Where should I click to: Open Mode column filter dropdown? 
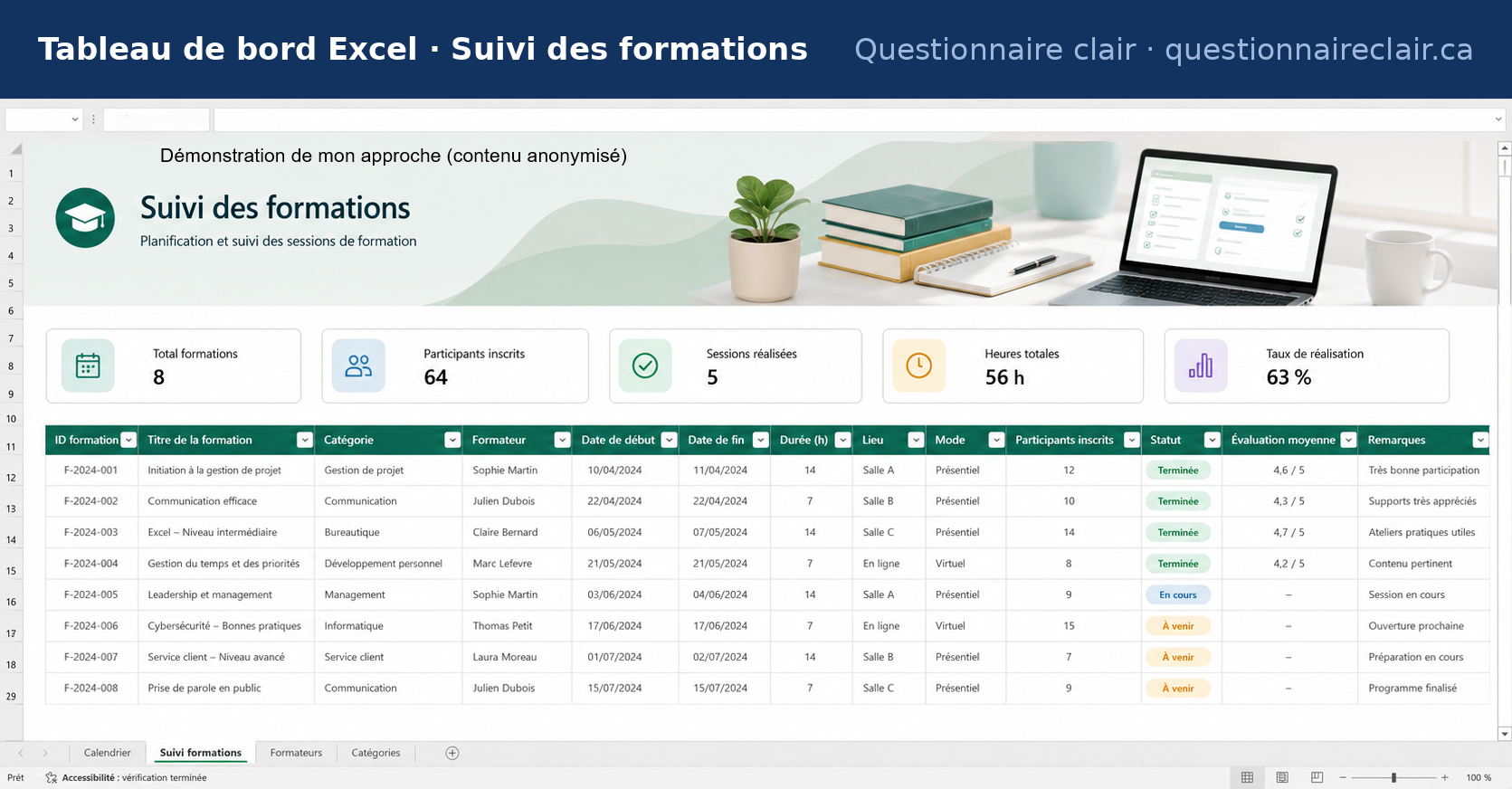[996, 440]
